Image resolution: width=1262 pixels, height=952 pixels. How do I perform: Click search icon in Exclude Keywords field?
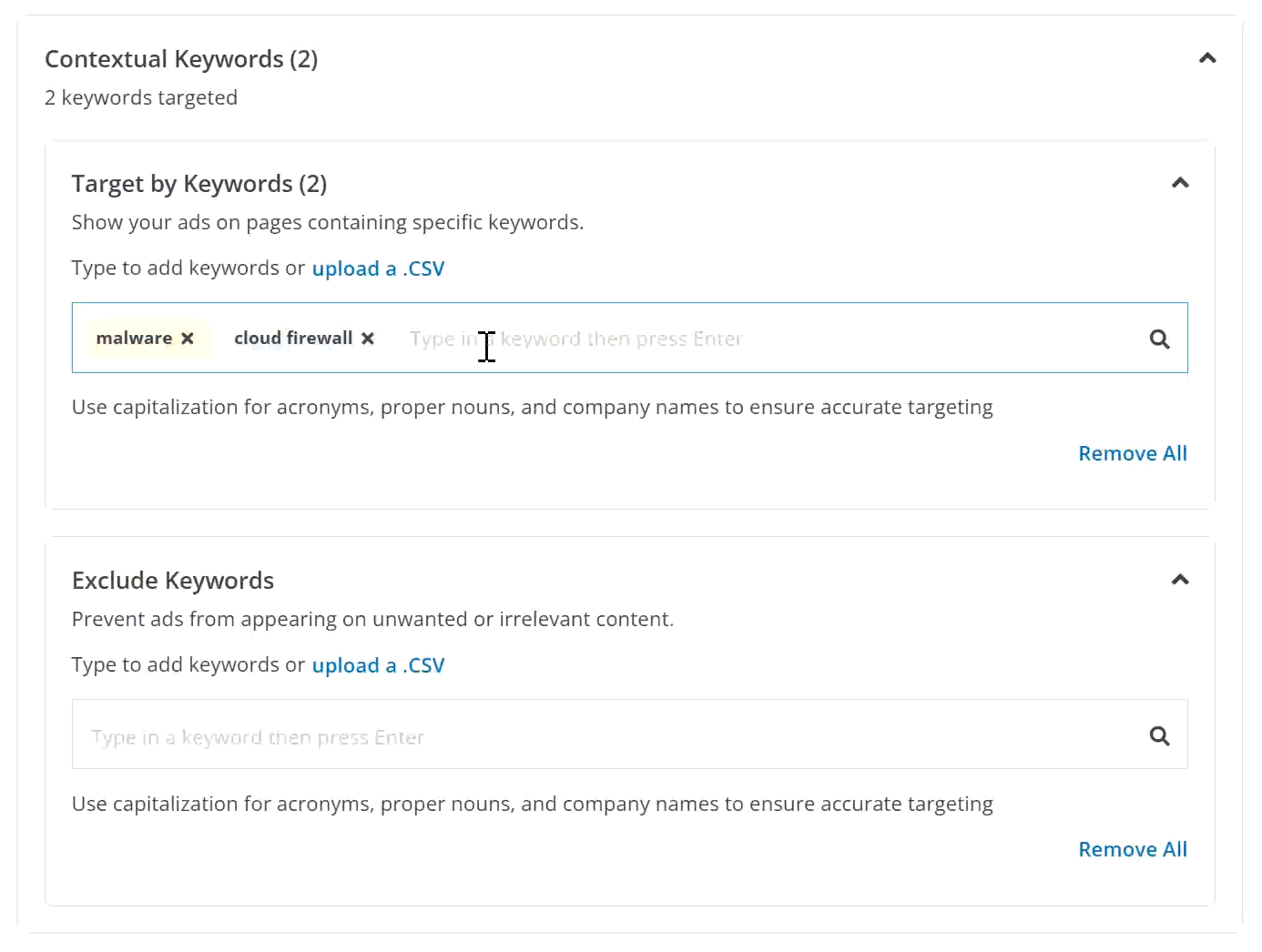coord(1159,735)
